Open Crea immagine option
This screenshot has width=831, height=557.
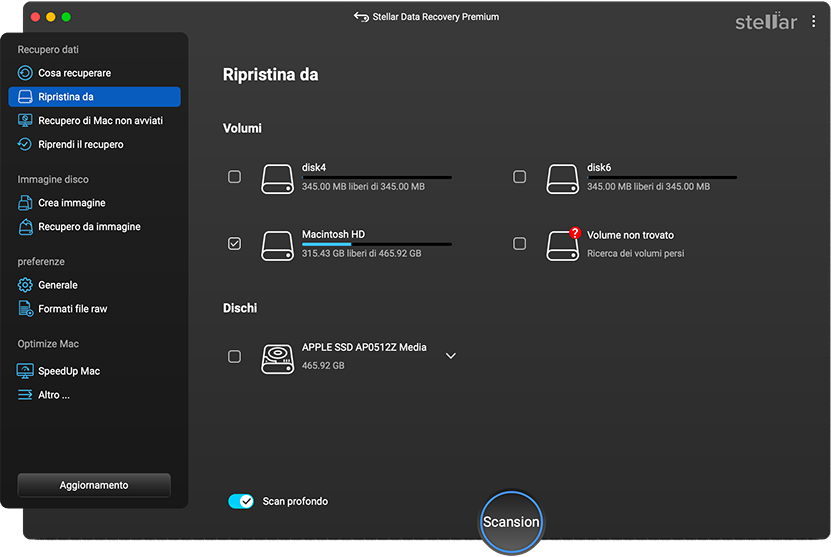[x=94, y=202]
